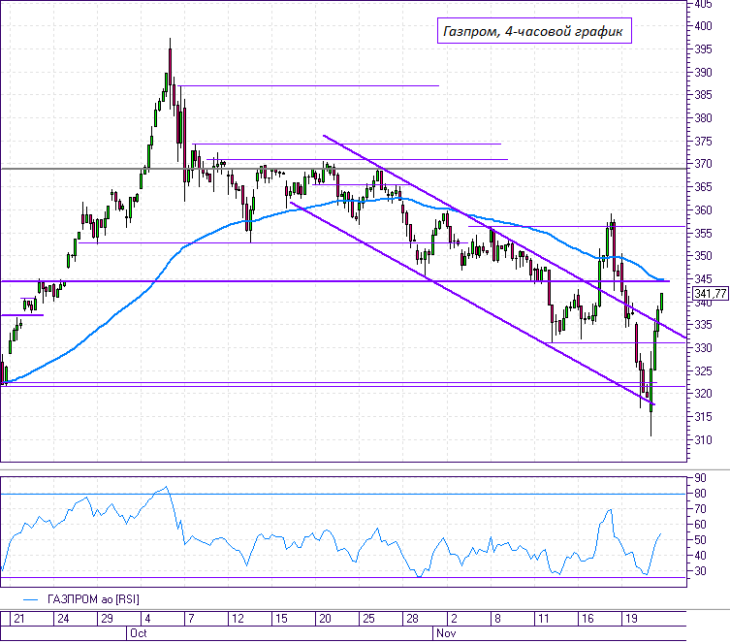Click the 'Газпром, 4-часовой график' title label
The width and height of the screenshot is (730, 643).
point(534,31)
